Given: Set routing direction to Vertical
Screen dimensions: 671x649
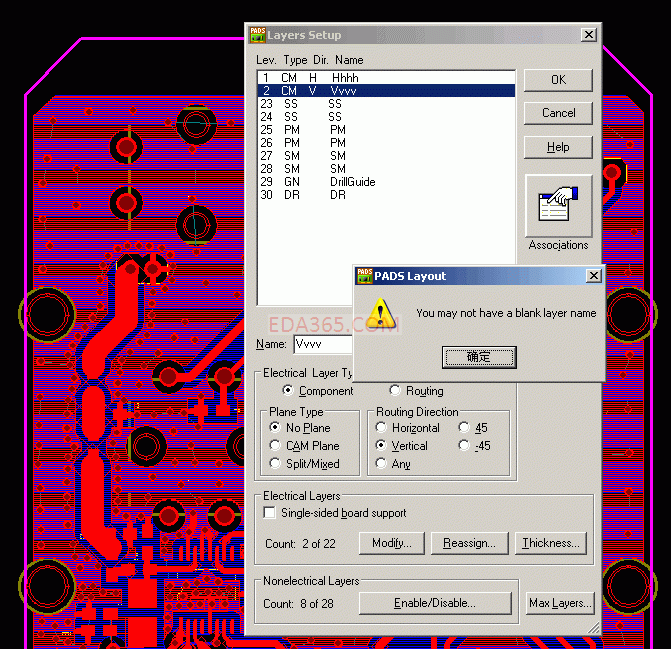Looking at the screenshot, I should pyautogui.click(x=381, y=445).
